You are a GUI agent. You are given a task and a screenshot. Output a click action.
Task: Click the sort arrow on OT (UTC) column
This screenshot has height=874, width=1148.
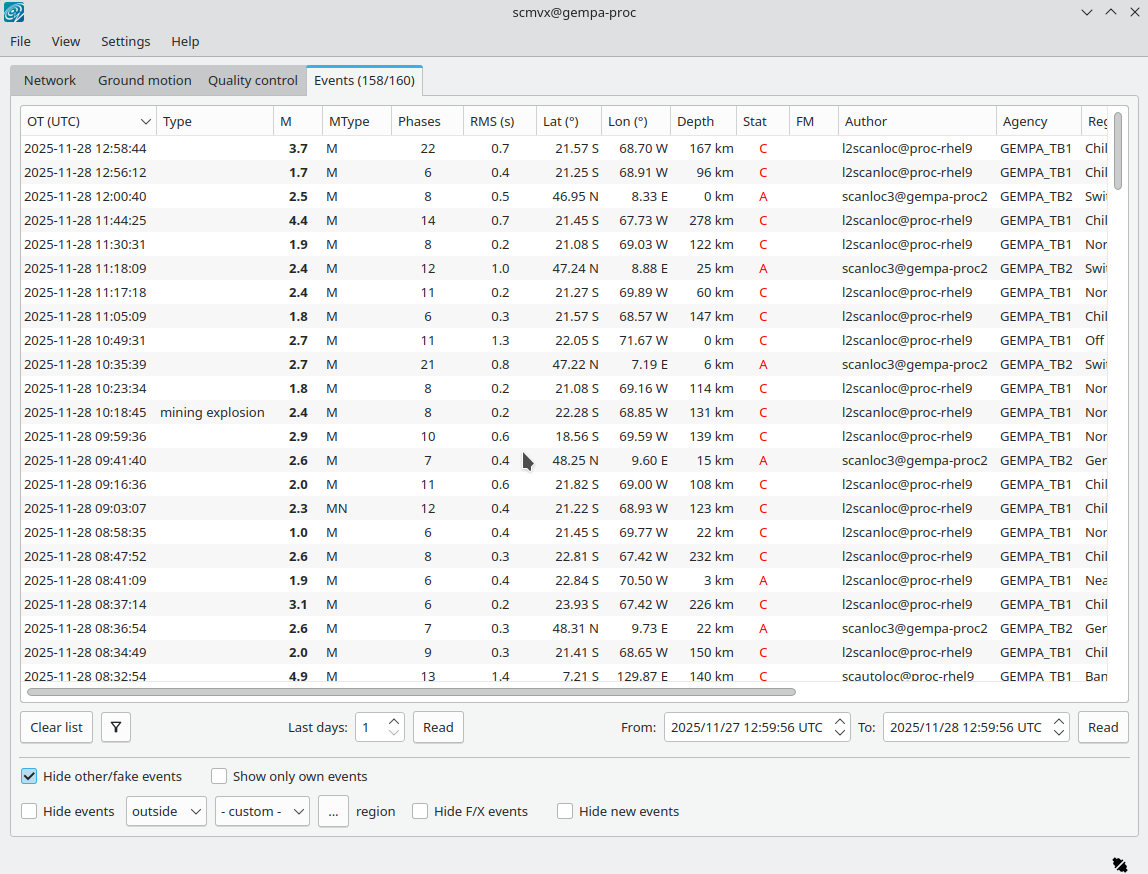(x=146, y=122)
